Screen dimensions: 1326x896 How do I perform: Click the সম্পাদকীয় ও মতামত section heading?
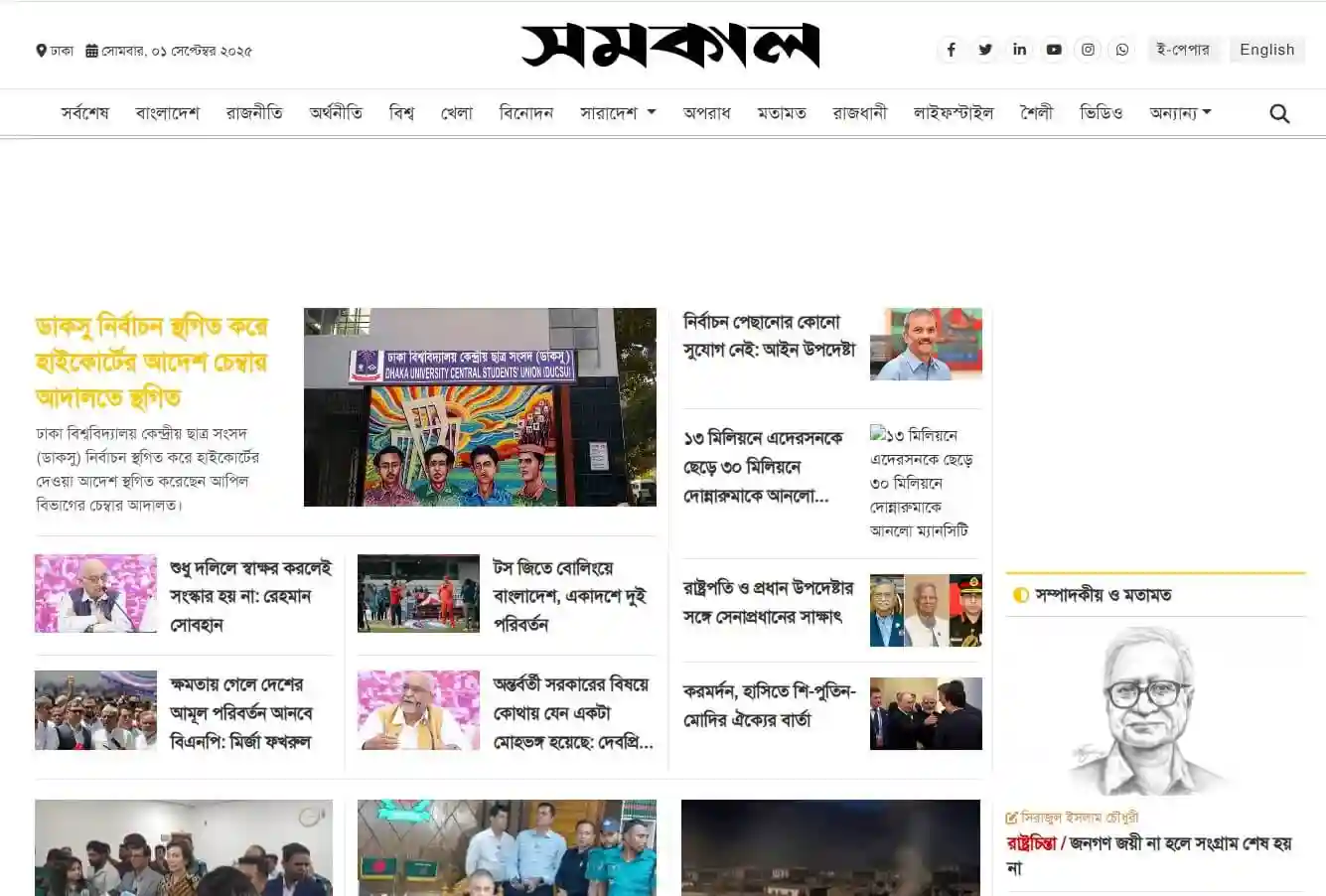(1103, 595)
